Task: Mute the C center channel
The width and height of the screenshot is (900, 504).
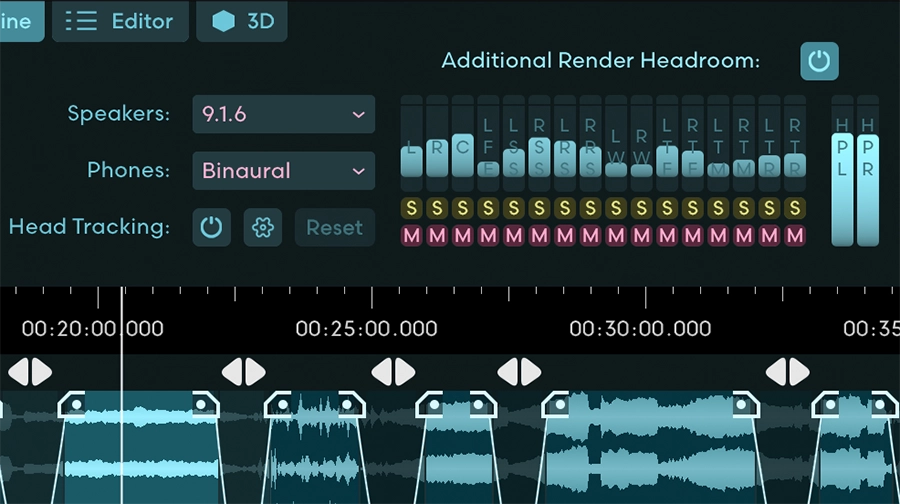Action: pyautogui.click(x=462, y=236)
